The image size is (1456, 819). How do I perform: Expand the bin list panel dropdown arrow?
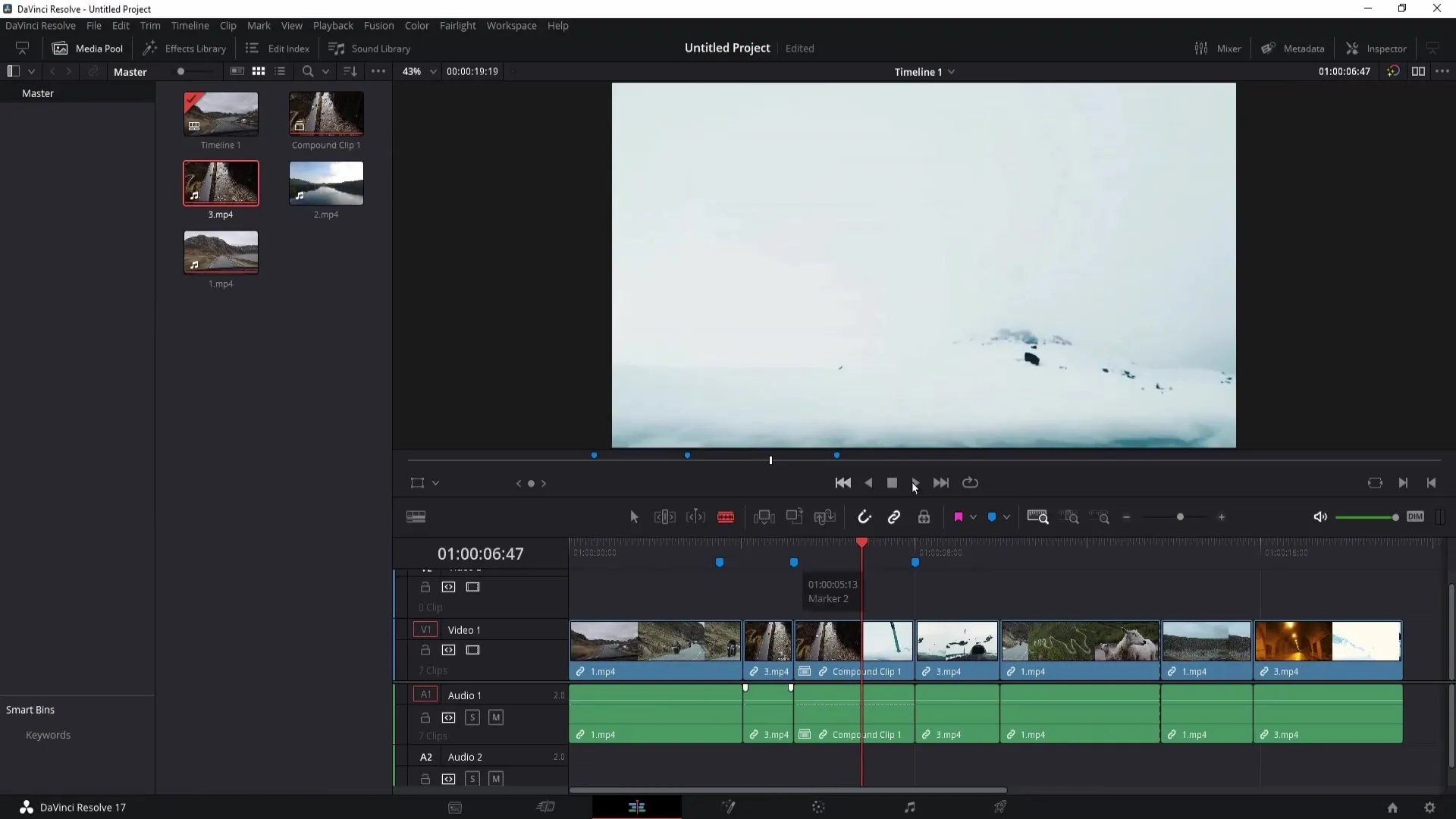click(x=31, y=71)
